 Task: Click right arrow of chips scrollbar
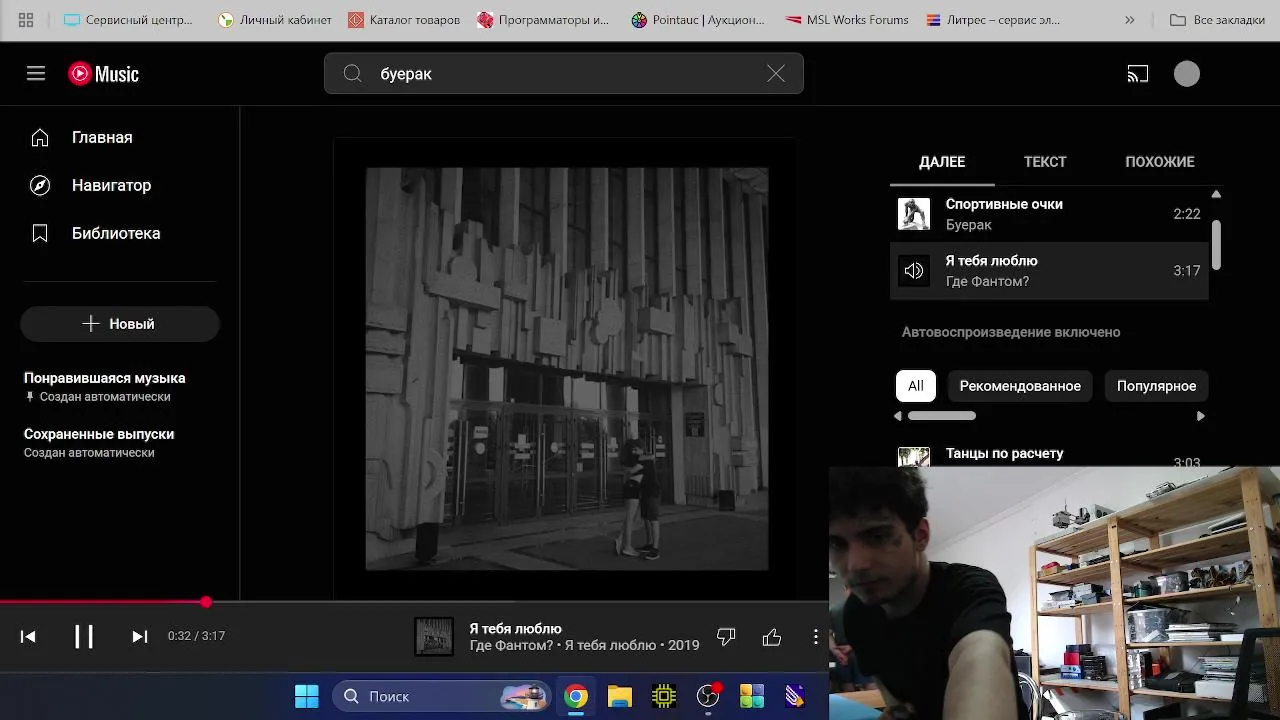(x=1201, y=416)
